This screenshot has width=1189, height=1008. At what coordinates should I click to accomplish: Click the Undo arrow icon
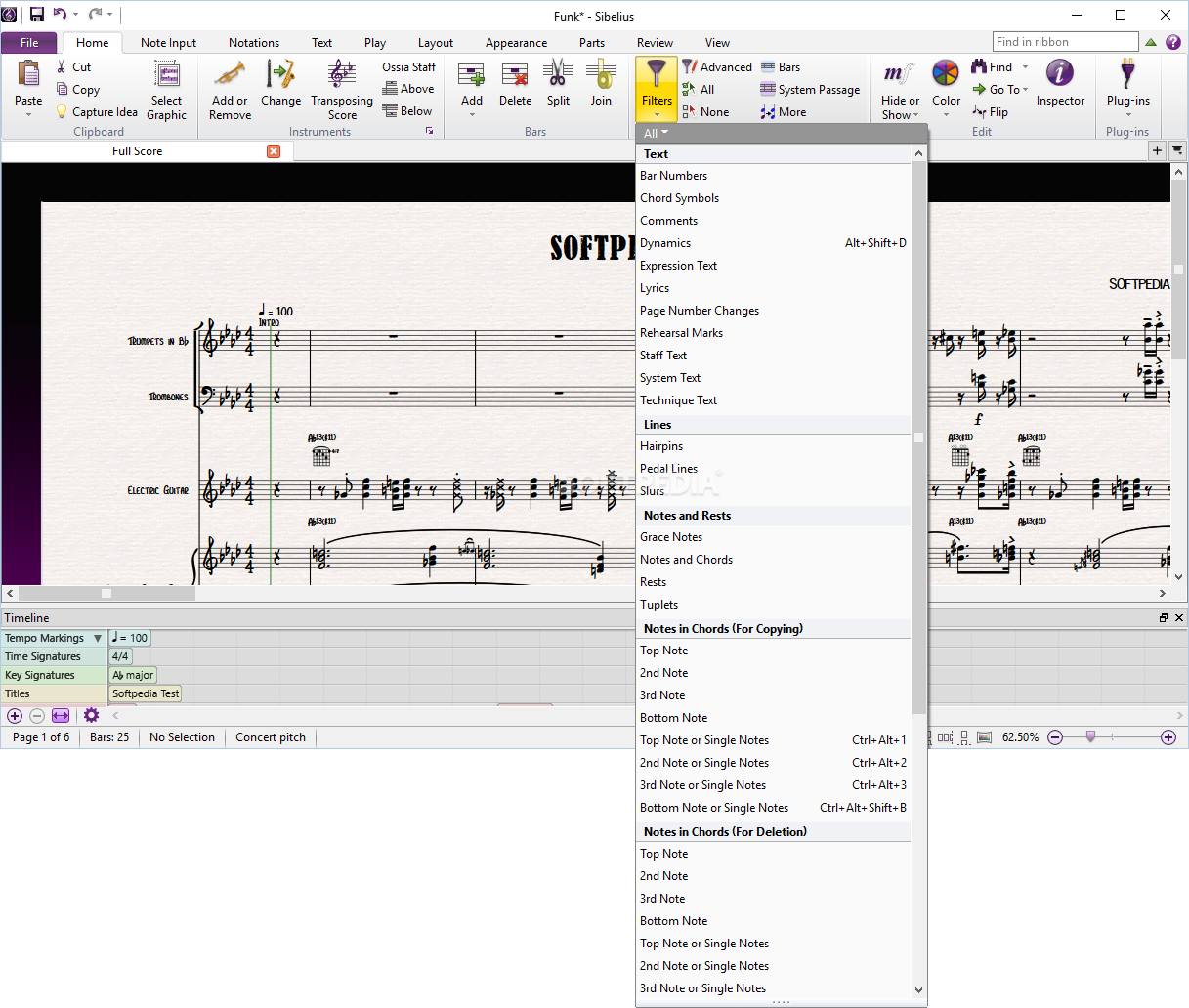click(x=60, y=14)
